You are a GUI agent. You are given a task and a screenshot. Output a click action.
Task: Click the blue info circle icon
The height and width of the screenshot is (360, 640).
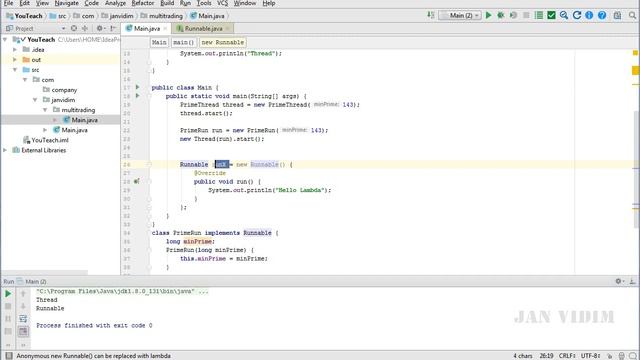click(589, 16)
